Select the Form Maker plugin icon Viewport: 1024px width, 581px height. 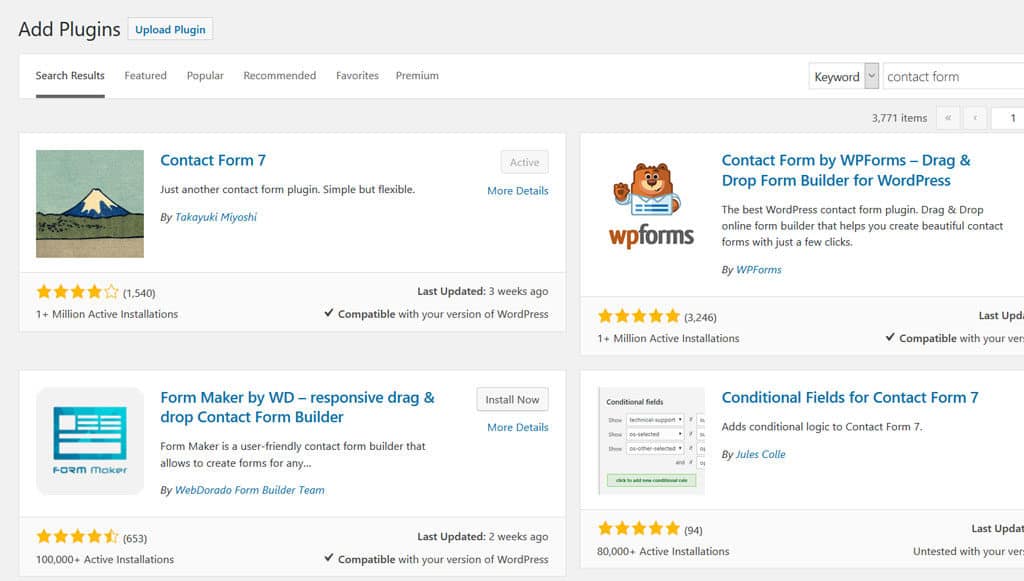tap(89, 441)
